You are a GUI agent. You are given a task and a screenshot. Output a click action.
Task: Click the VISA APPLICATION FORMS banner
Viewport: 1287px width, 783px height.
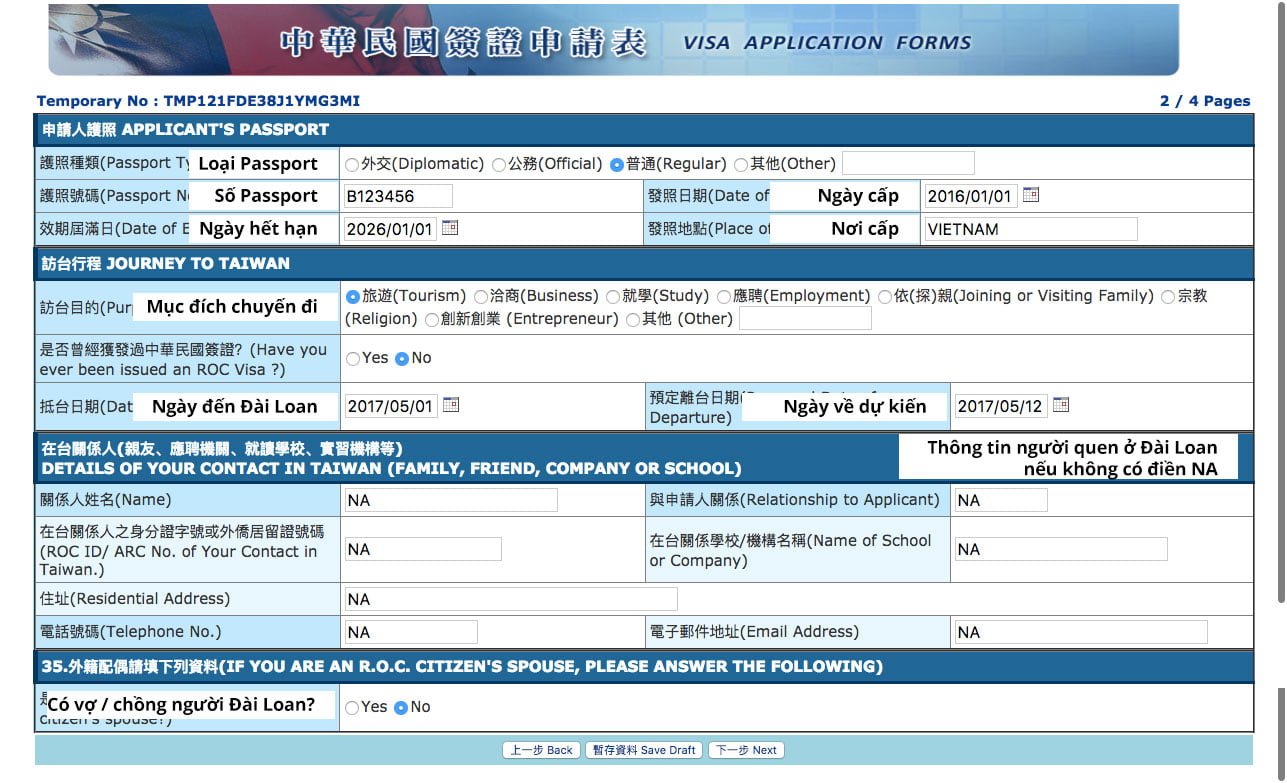point(613,40)
